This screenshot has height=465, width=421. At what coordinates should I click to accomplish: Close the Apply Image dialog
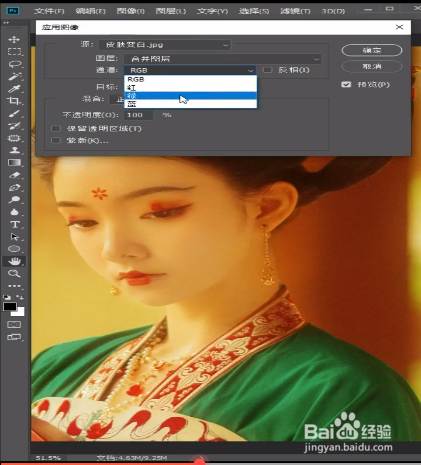pos(399,27)
